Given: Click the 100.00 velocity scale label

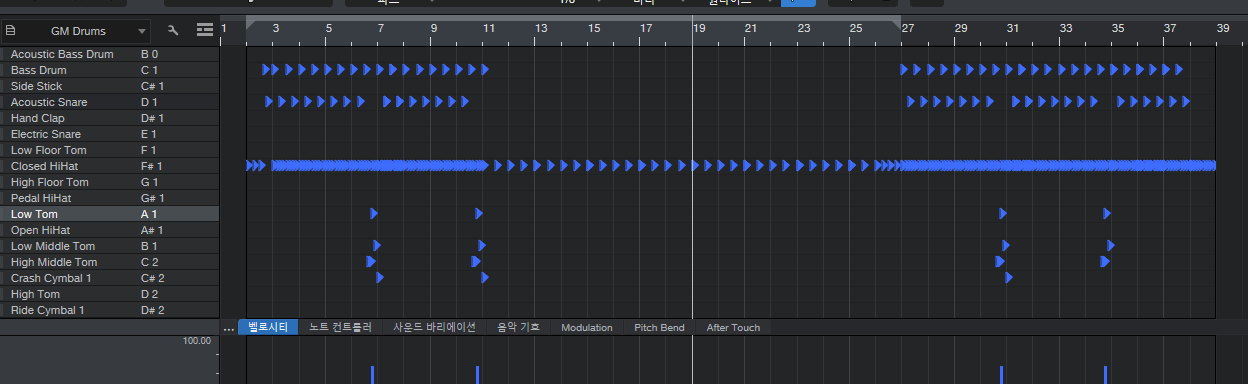Looking at the screenshot, I should point(196,341).
